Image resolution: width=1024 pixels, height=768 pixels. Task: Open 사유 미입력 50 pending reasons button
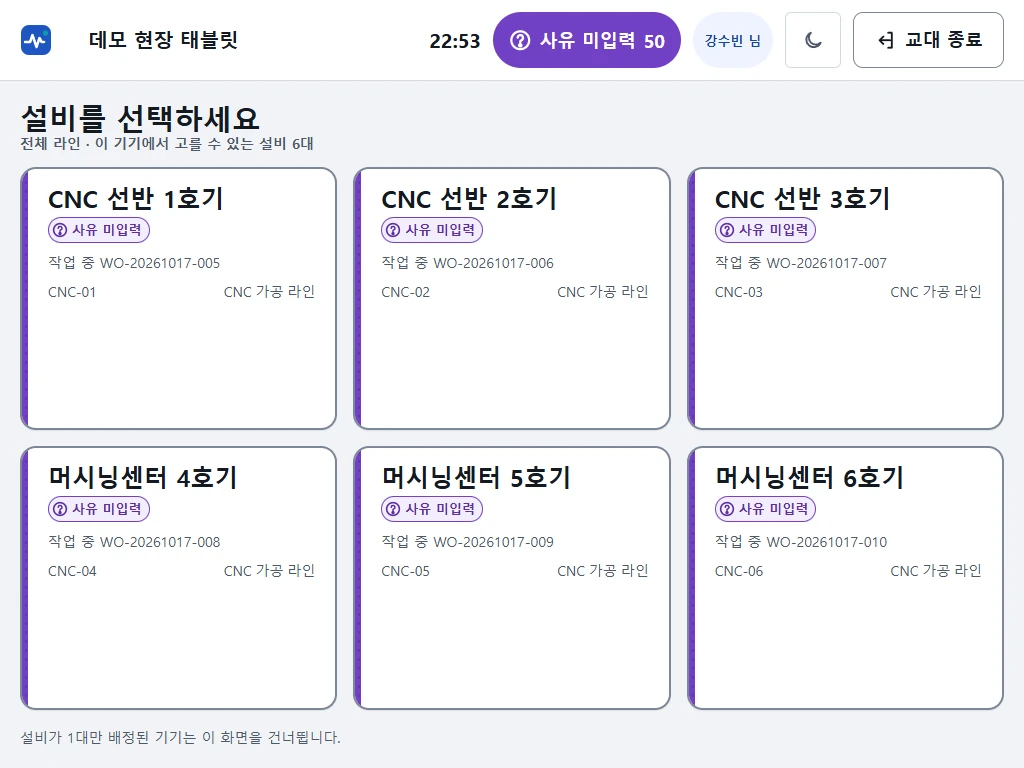click(x=587, y=40)
